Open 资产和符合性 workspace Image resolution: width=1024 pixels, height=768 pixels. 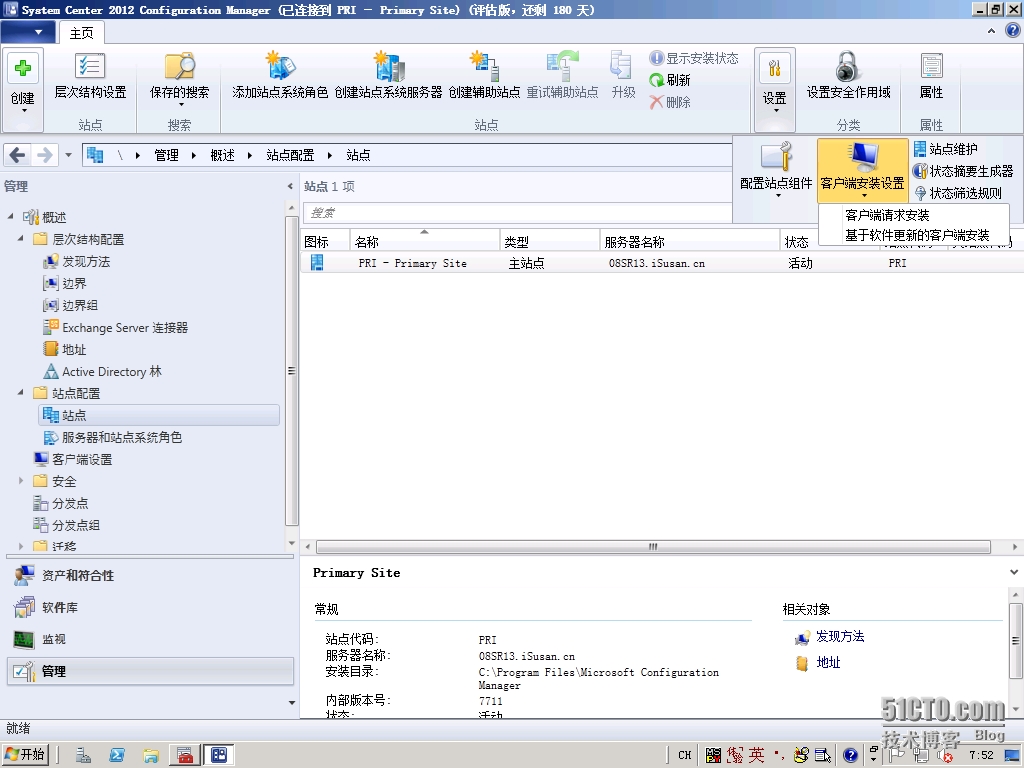(150, 575)
